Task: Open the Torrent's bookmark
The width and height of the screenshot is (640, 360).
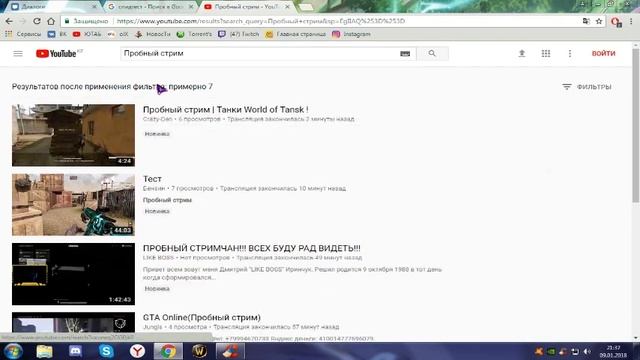Action: 194,34
